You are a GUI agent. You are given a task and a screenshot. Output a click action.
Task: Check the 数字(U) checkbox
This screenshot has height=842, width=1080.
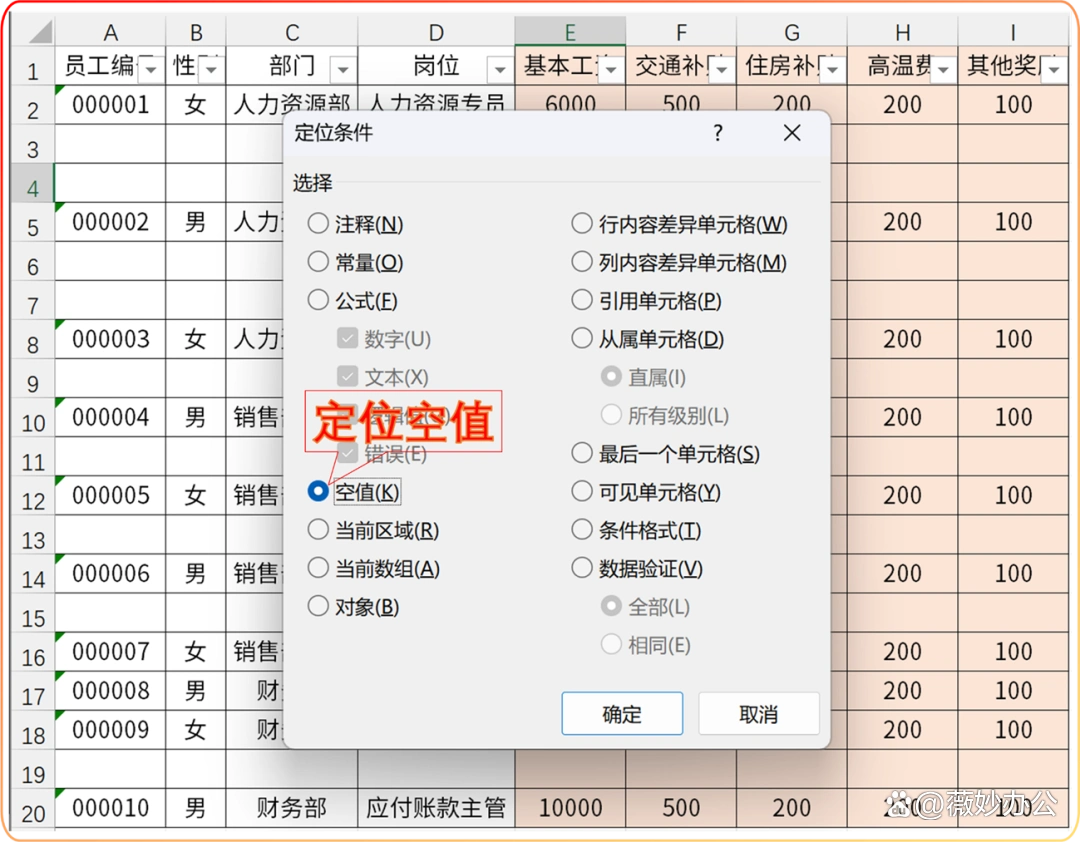pos(347,338)
